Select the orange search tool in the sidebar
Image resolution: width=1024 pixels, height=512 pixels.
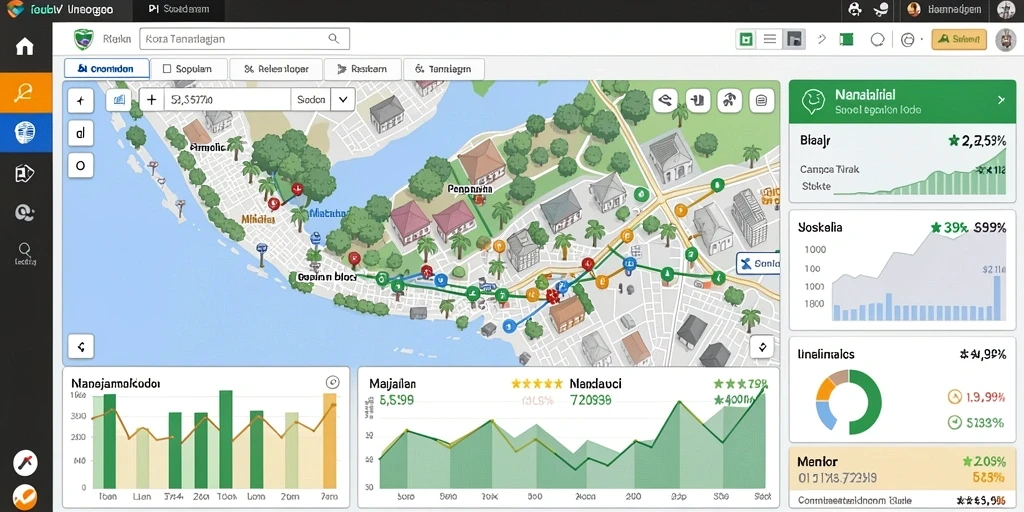click(x=25, y=93)
